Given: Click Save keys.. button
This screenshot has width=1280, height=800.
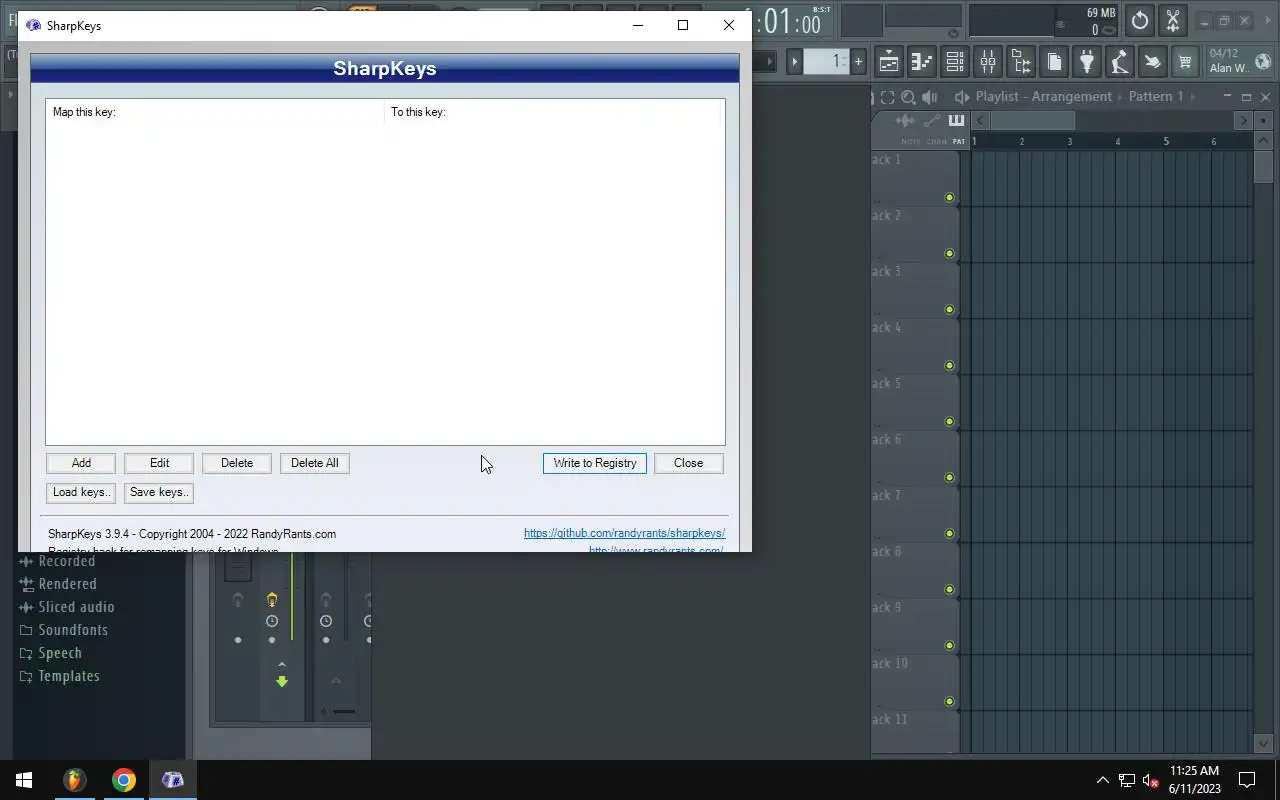Looking at the screenshot, I should [x=159, y=492].
